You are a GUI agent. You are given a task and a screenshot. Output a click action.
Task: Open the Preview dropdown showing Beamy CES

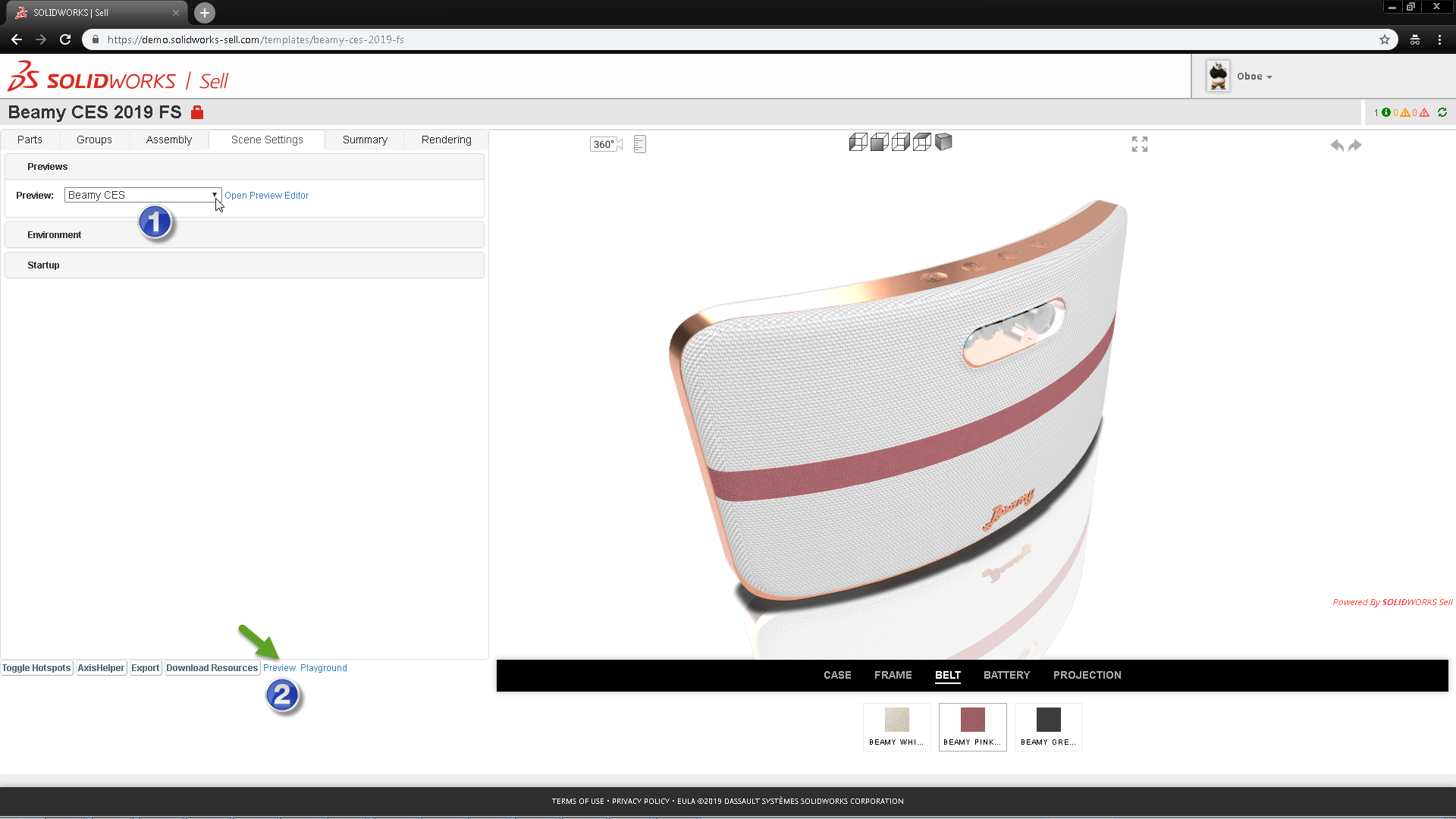coord(143,195)
